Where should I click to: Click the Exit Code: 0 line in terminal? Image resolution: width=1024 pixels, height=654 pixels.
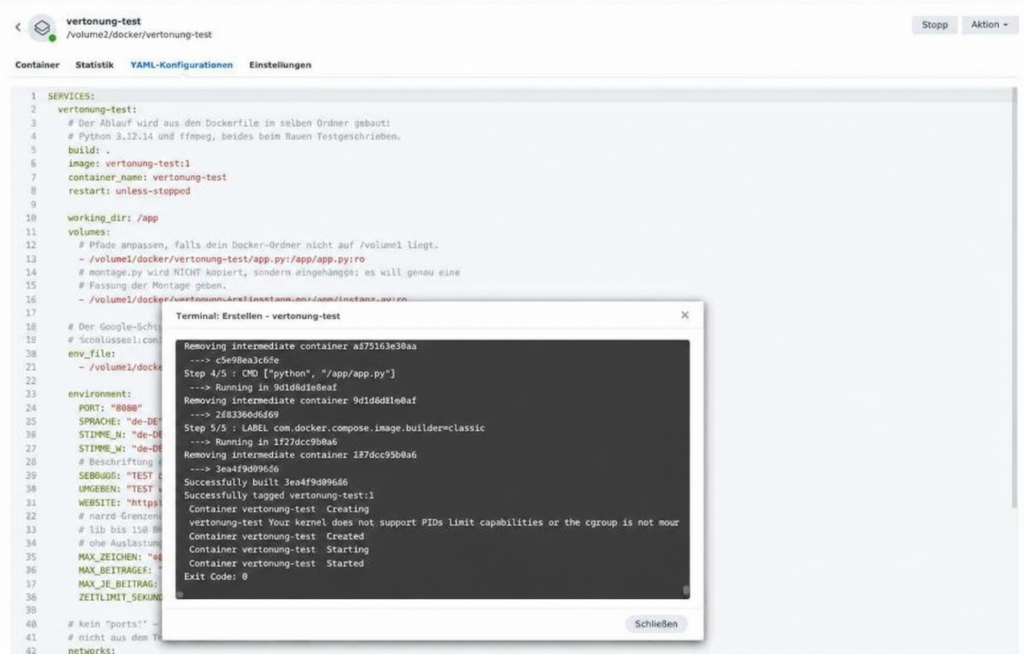click(x=216, y=577)
